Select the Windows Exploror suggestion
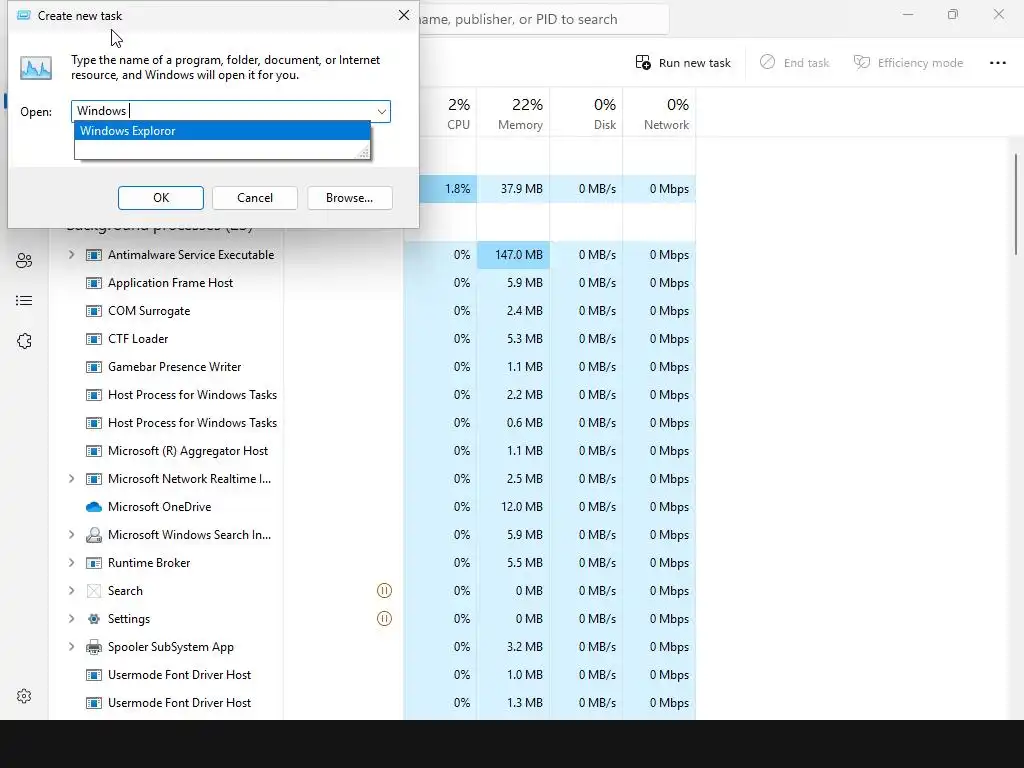This screenshot has width=1024, height=768. (222, 131)
